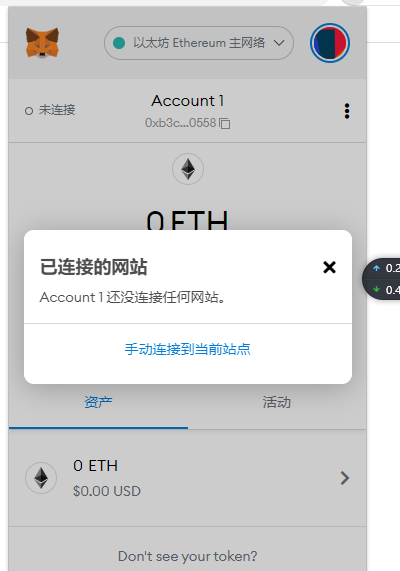400x571 pixels.
Task: Click the network dropdown chevron arrow
Action: coord(279,43)
